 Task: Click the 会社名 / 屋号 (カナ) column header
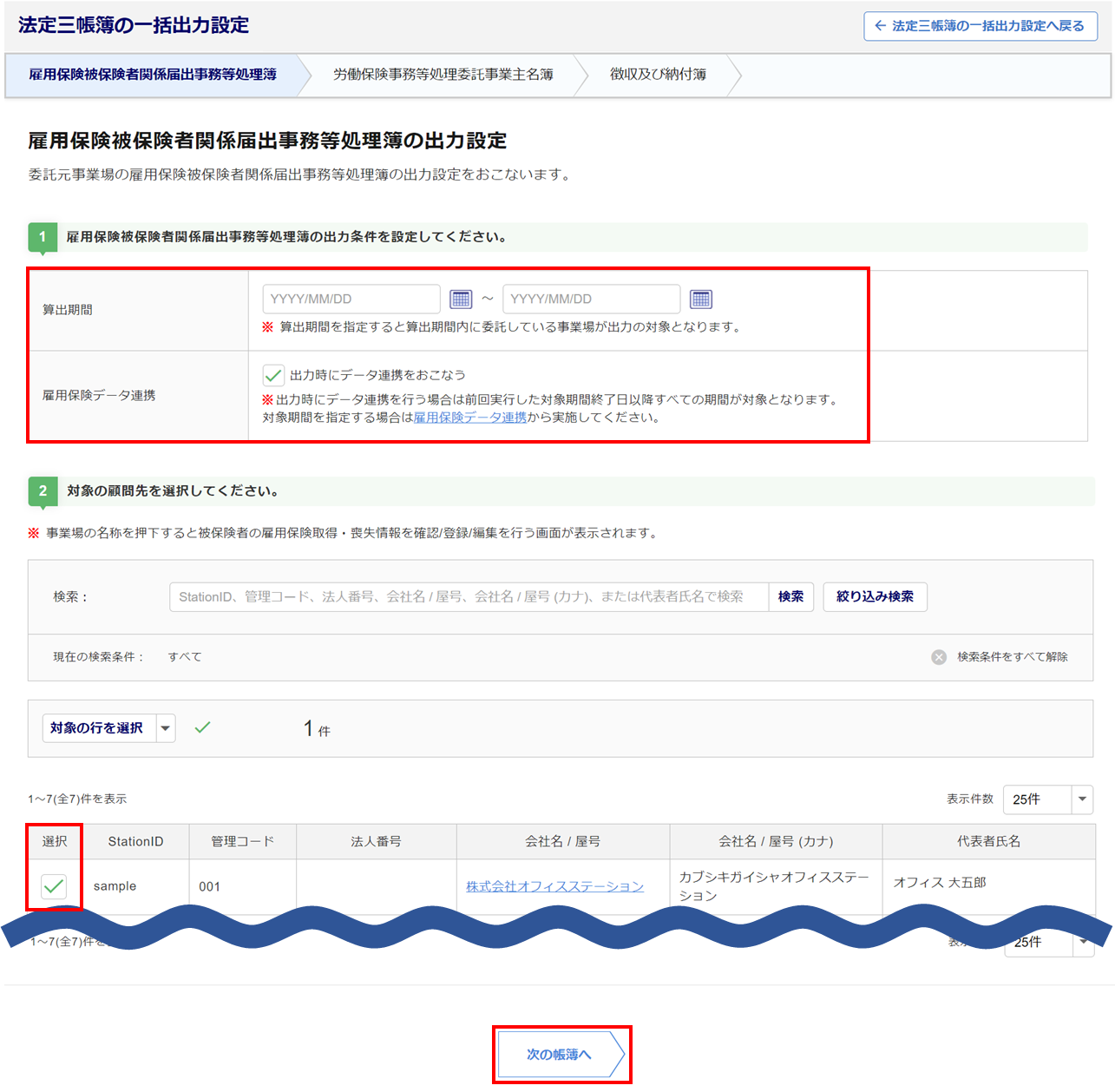coord(776,842)
